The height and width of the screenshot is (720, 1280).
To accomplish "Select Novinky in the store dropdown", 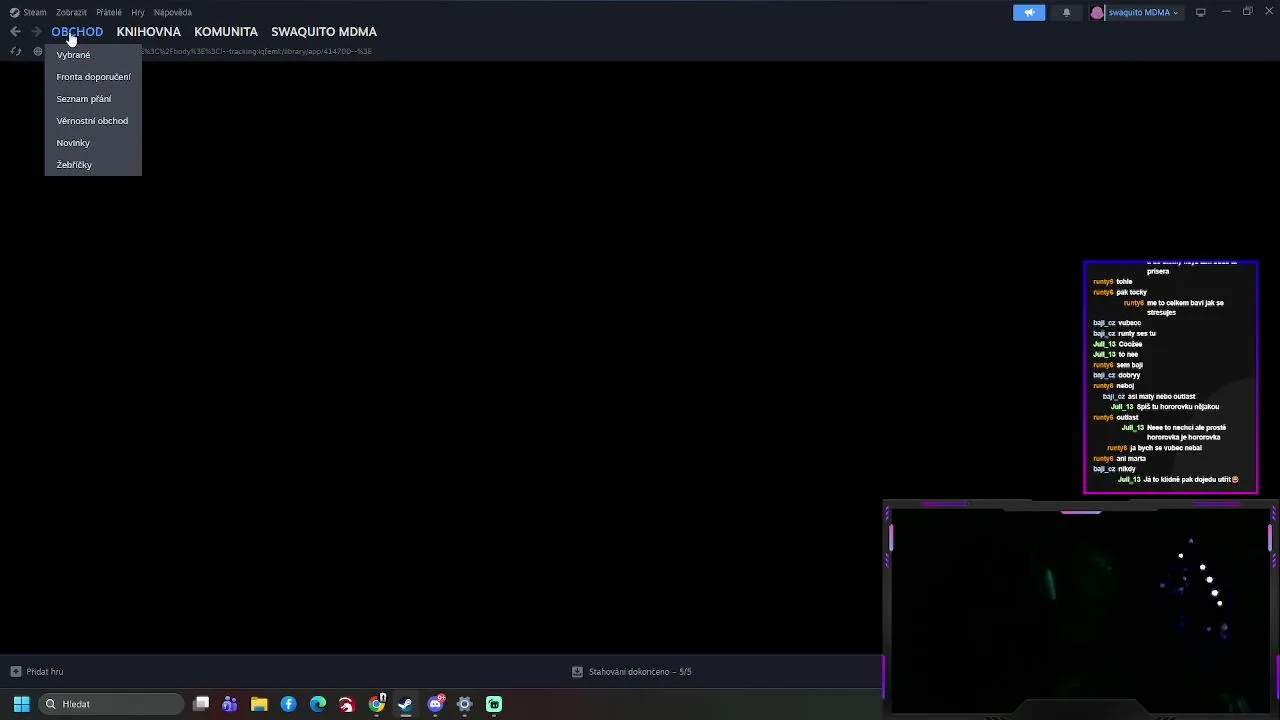I will click(x=93, y=143).
